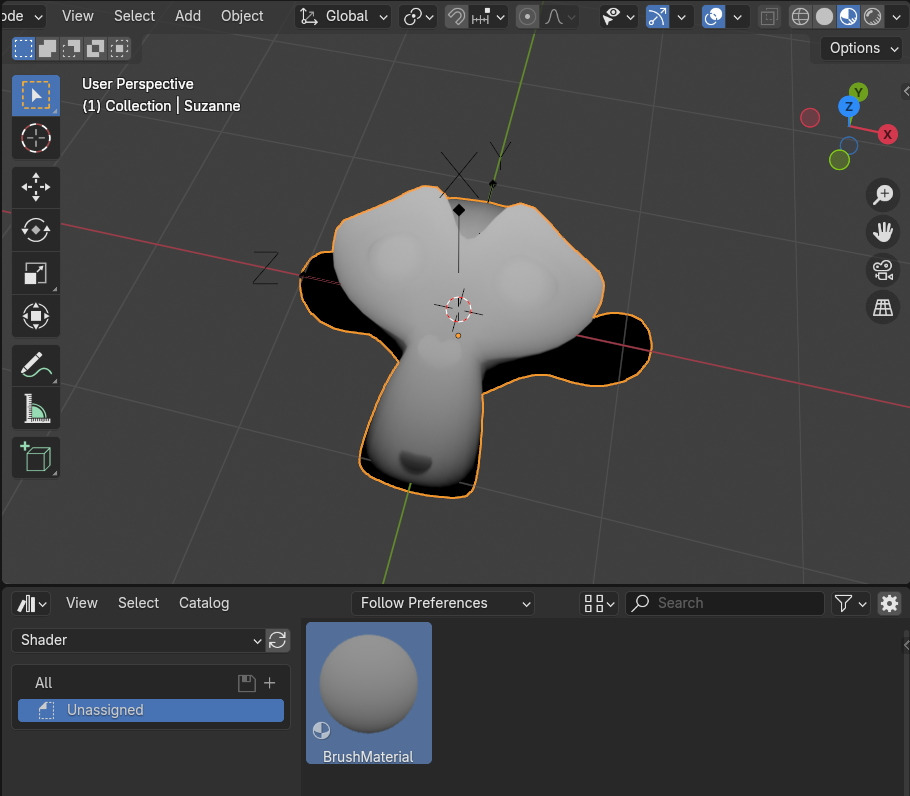The height and width of the screenshot is (796, 910).
Task: Select the Unassigned catalog
Action: (151, 710)
